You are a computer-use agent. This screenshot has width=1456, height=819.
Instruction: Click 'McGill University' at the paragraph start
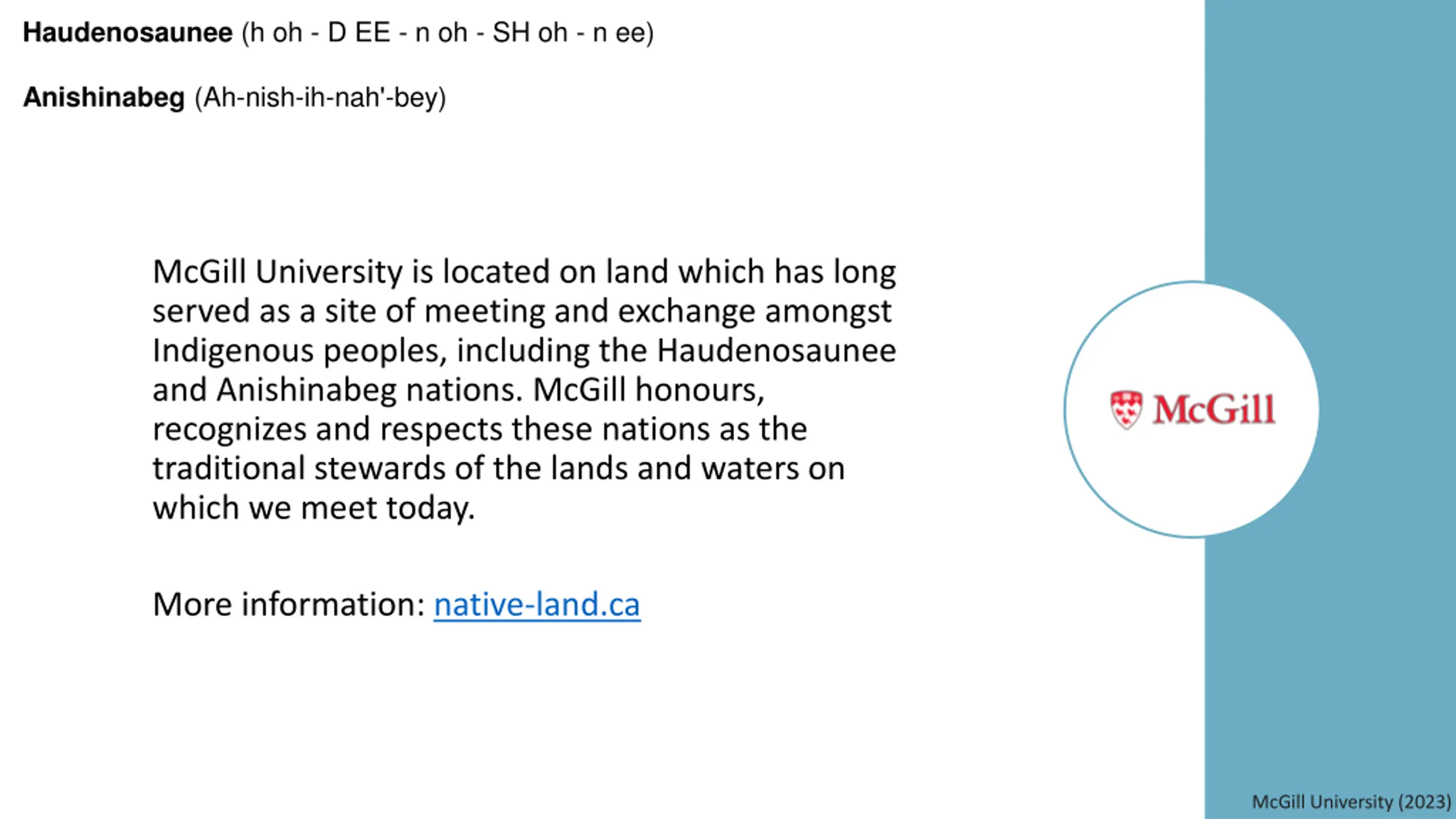pos(278,272)
